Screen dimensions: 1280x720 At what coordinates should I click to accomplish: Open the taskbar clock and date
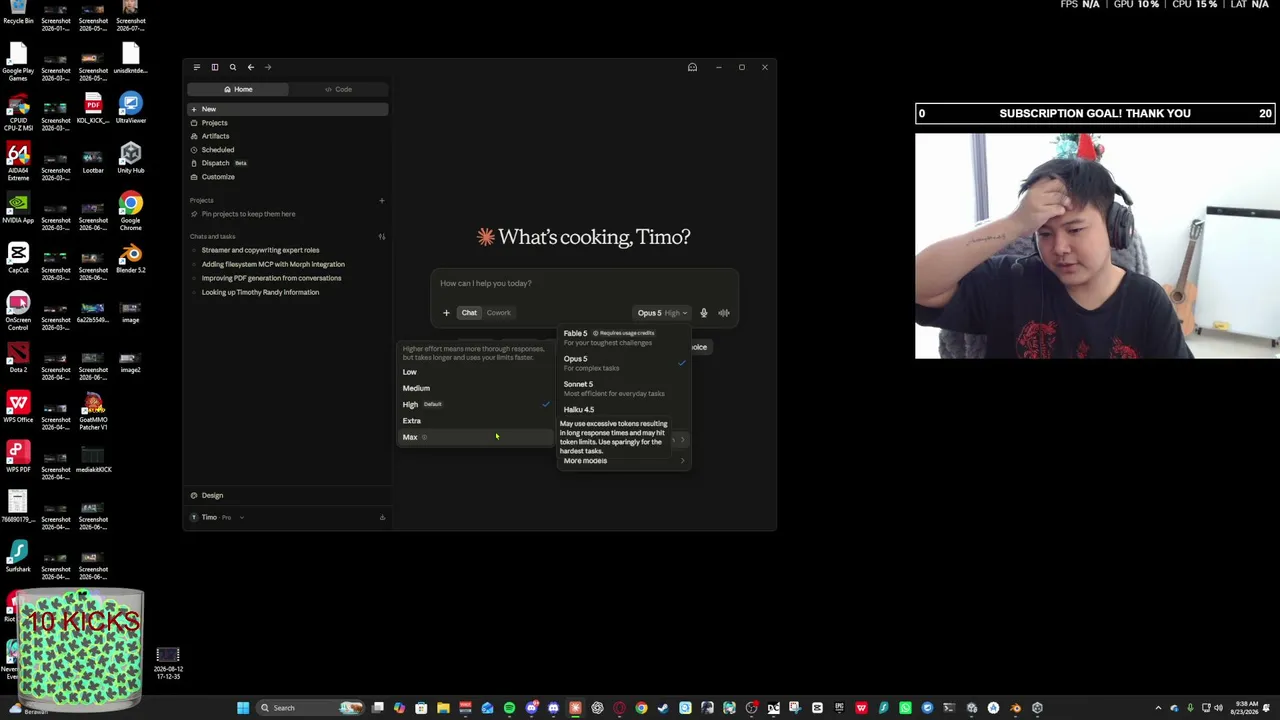1246,708
